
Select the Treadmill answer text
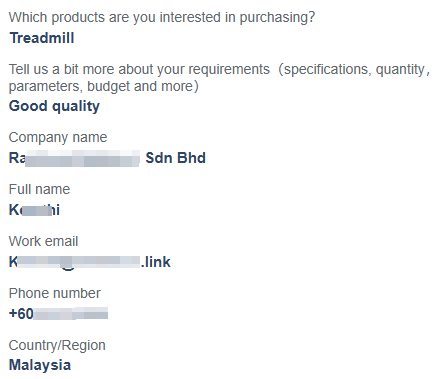click(x=42, y=38)
